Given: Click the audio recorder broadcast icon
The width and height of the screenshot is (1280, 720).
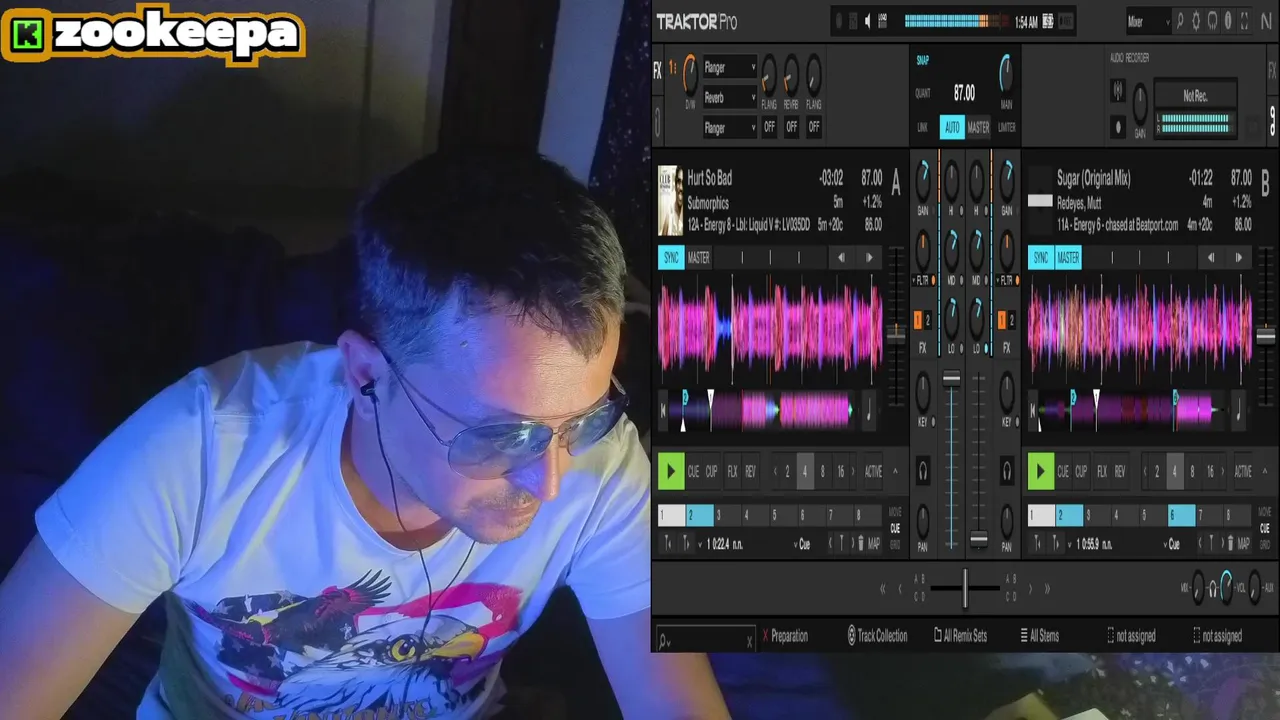Looking at the screenshot, I should (1118, 92).
